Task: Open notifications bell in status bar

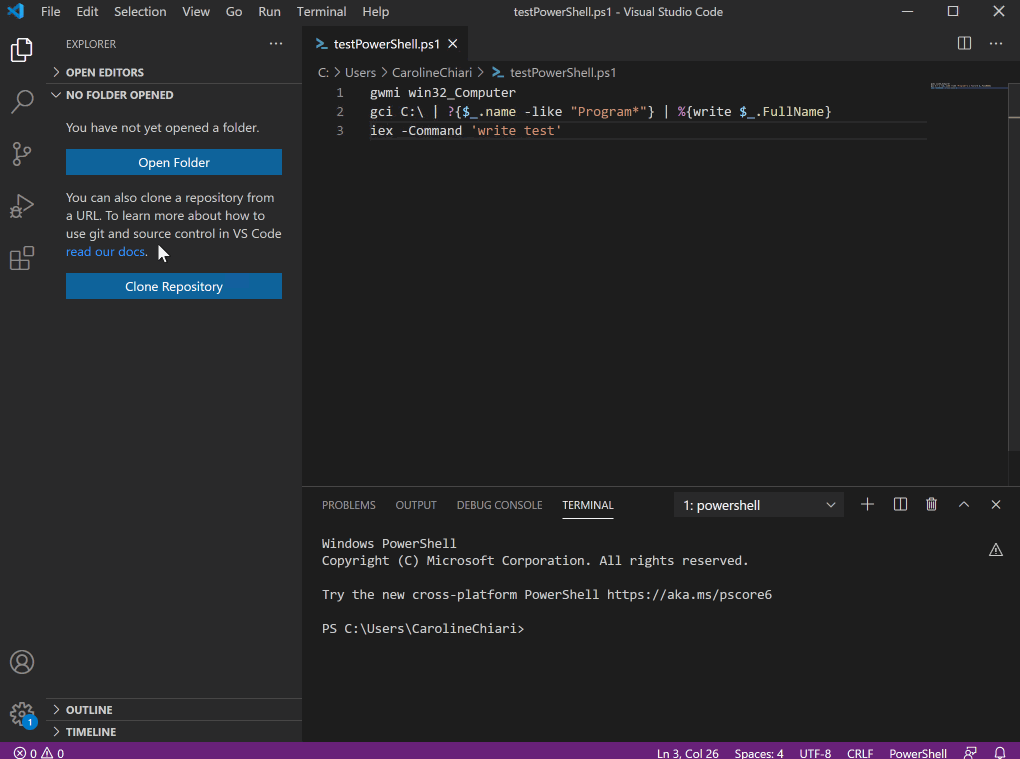Action: [1000, 752]
